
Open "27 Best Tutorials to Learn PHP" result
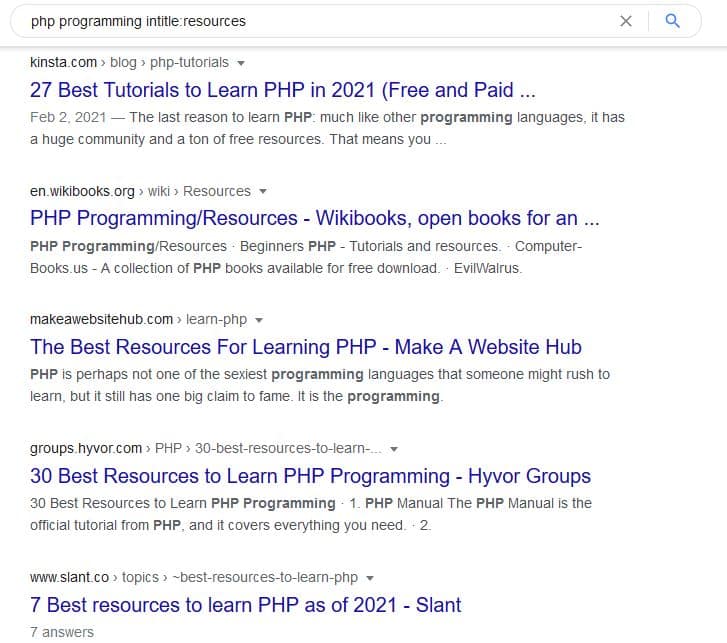(x=283, y=90)
